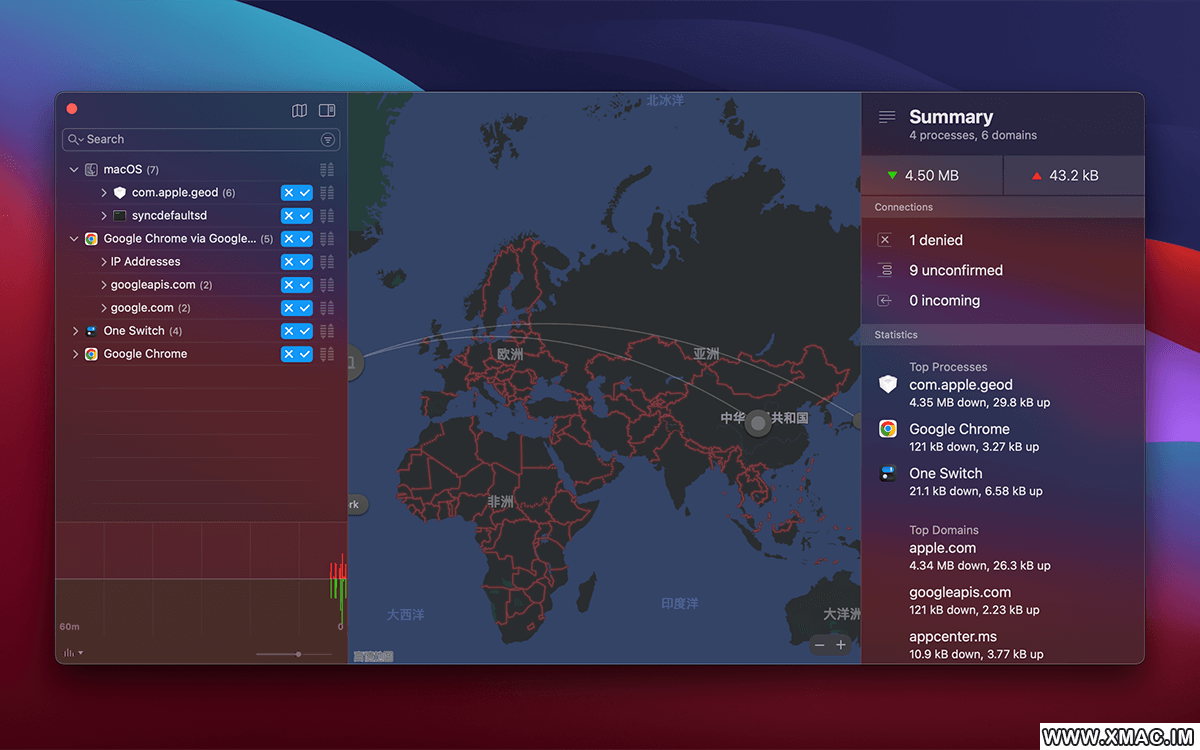This screenshot has height=750, width=1200.
Task: Click the Statistics section header
Action: tap(1003, 335)
